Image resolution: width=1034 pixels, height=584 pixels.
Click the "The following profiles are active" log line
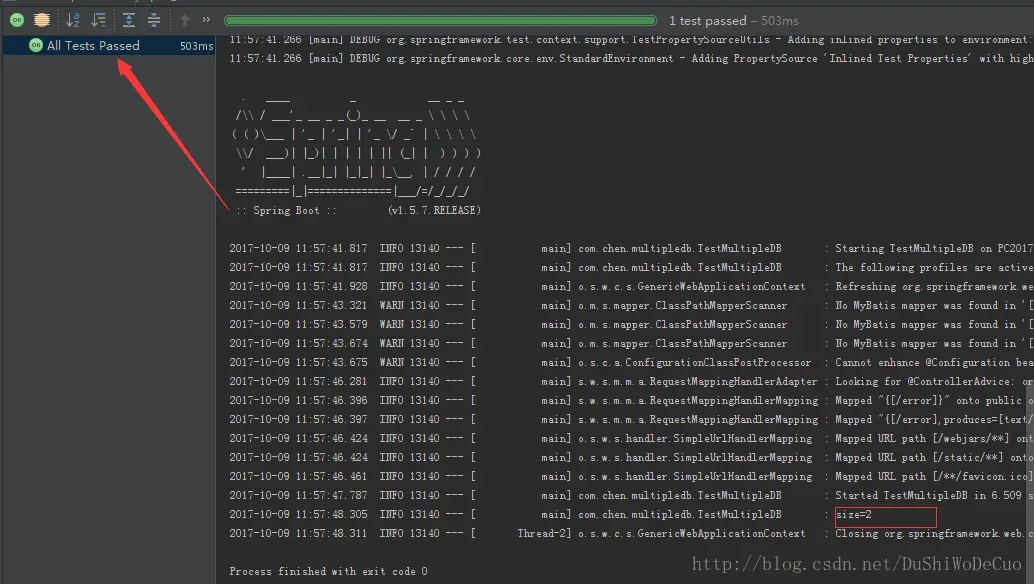click(x=631, y=268)
